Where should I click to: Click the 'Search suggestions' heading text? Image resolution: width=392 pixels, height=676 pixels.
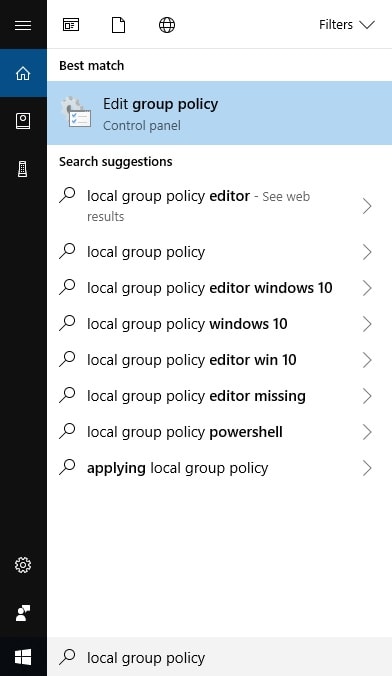[x=116, y=162]
